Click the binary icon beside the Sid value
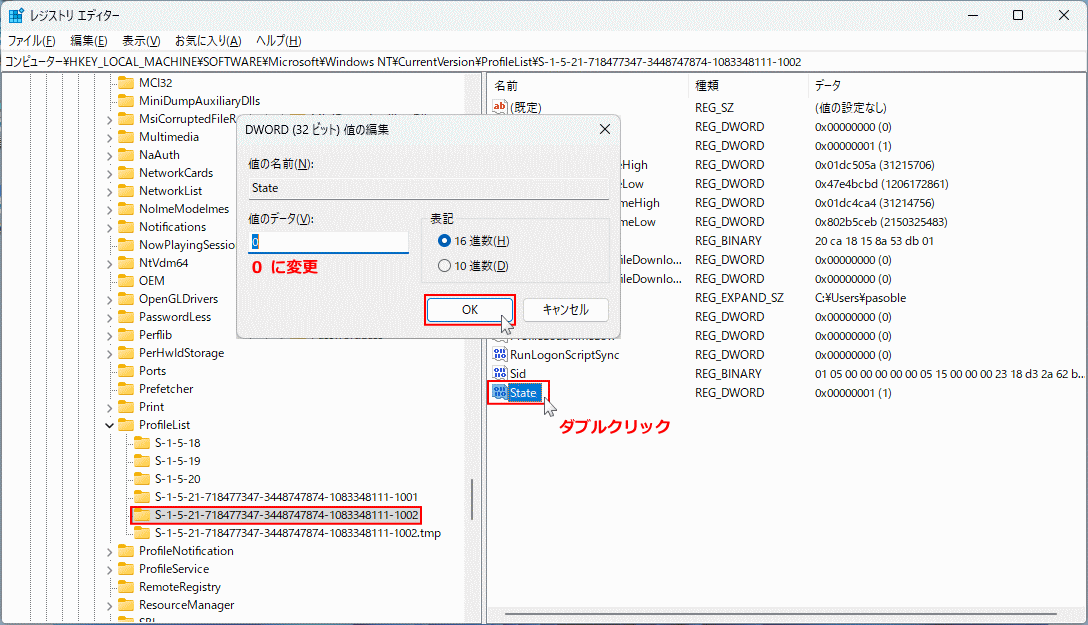 click(498, 373)
